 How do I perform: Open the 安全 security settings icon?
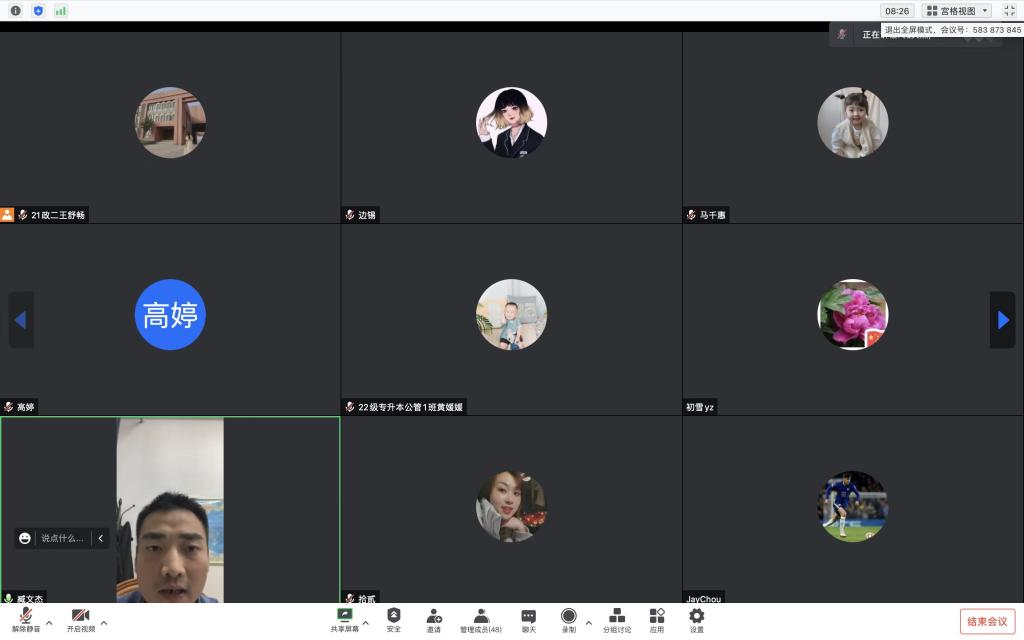pos(394,619)
